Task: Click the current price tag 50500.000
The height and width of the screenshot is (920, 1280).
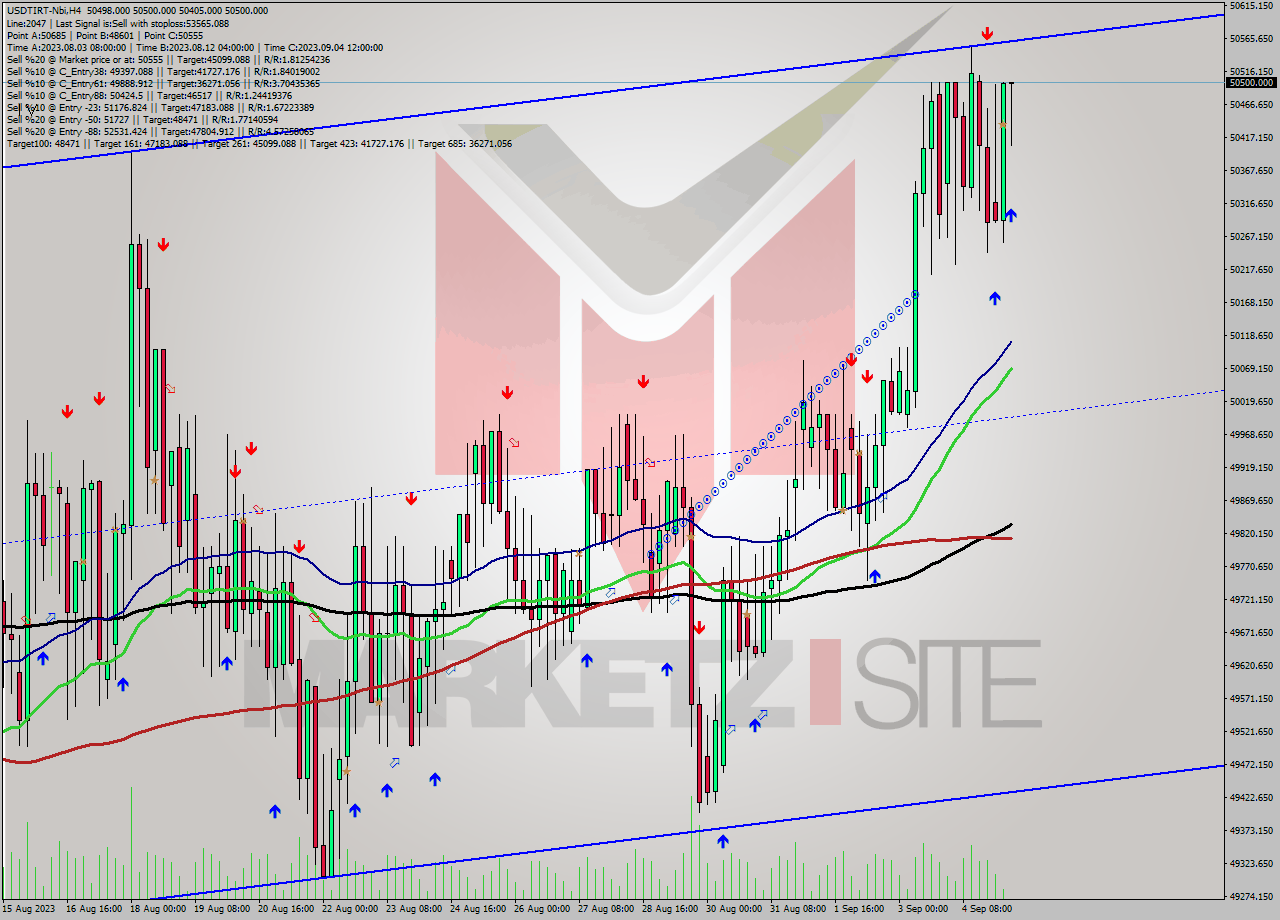Action: pyautogui.click(x=1251, y=82)
